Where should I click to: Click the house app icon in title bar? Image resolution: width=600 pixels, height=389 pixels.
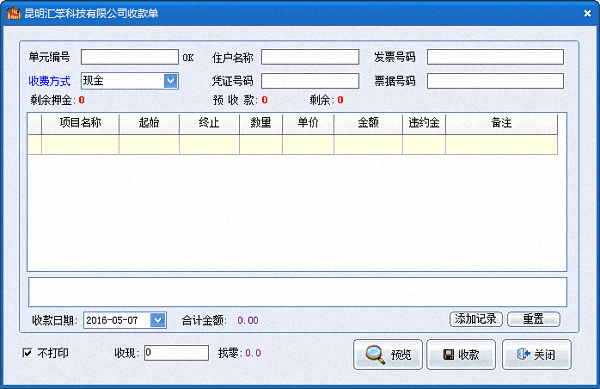[x=13, y=13]
